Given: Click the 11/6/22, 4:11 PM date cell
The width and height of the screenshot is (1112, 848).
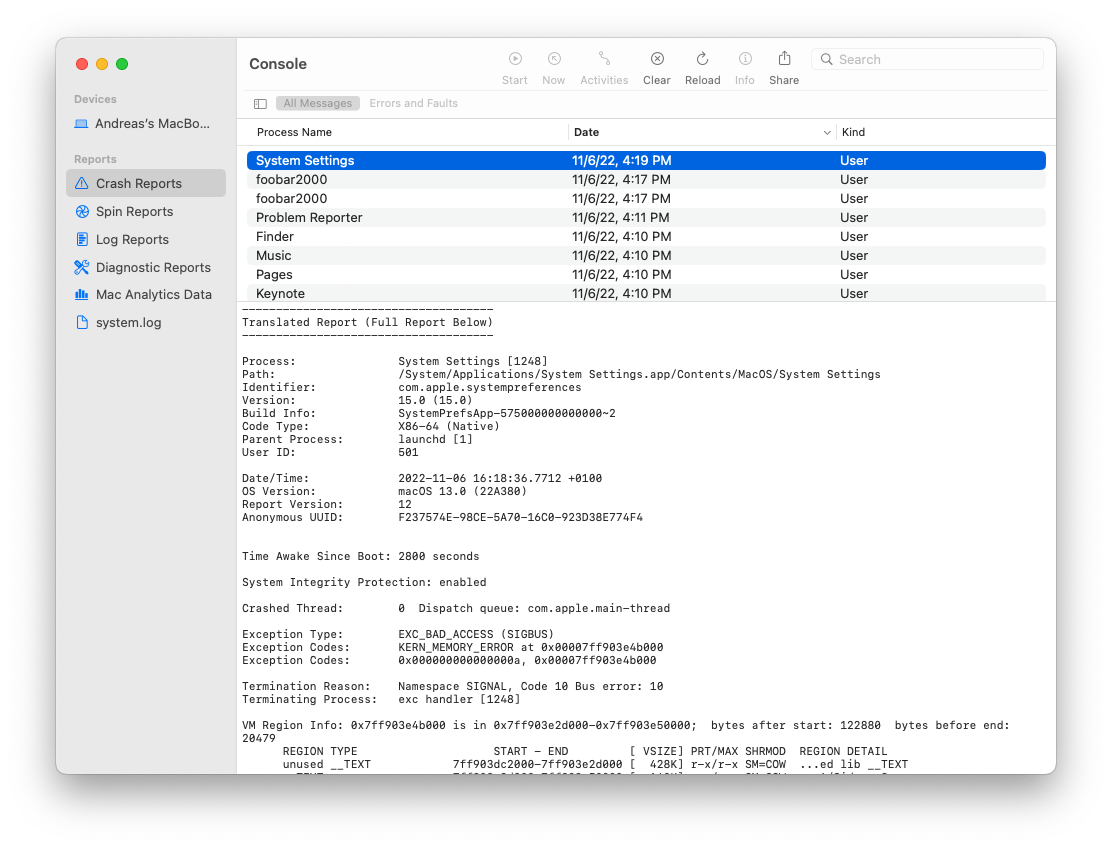Looking at the screenshot, I should click(621, 218).
